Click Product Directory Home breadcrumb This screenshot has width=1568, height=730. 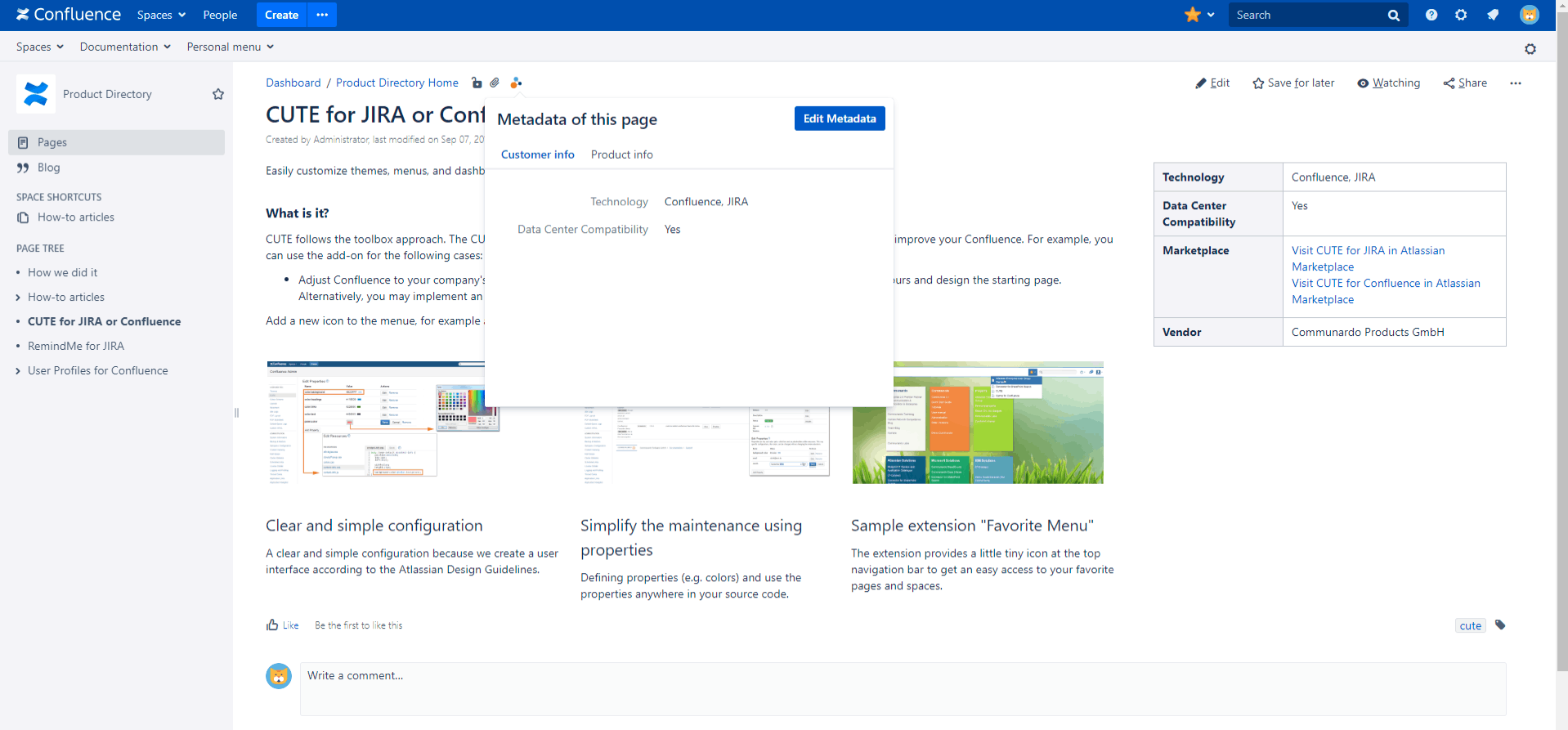397,83
